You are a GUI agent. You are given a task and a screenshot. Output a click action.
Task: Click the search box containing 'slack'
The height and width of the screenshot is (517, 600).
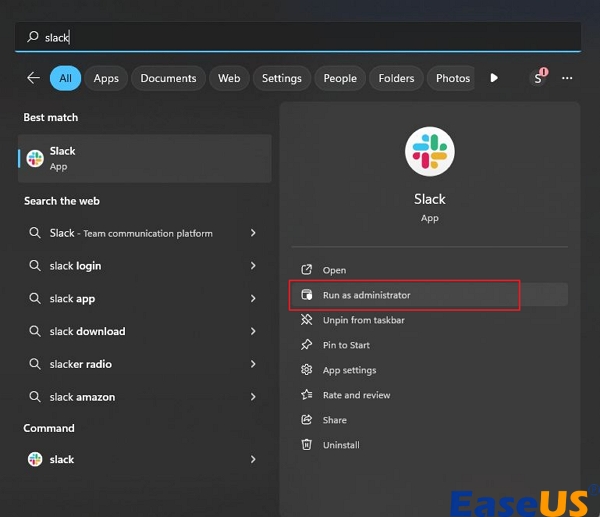(298, 37)
